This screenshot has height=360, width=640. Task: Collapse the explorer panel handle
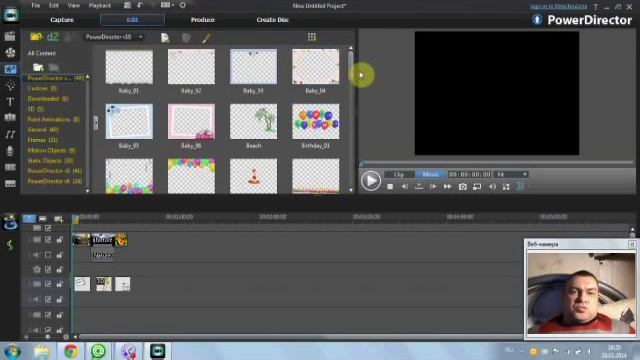click(x=96, y=122)
